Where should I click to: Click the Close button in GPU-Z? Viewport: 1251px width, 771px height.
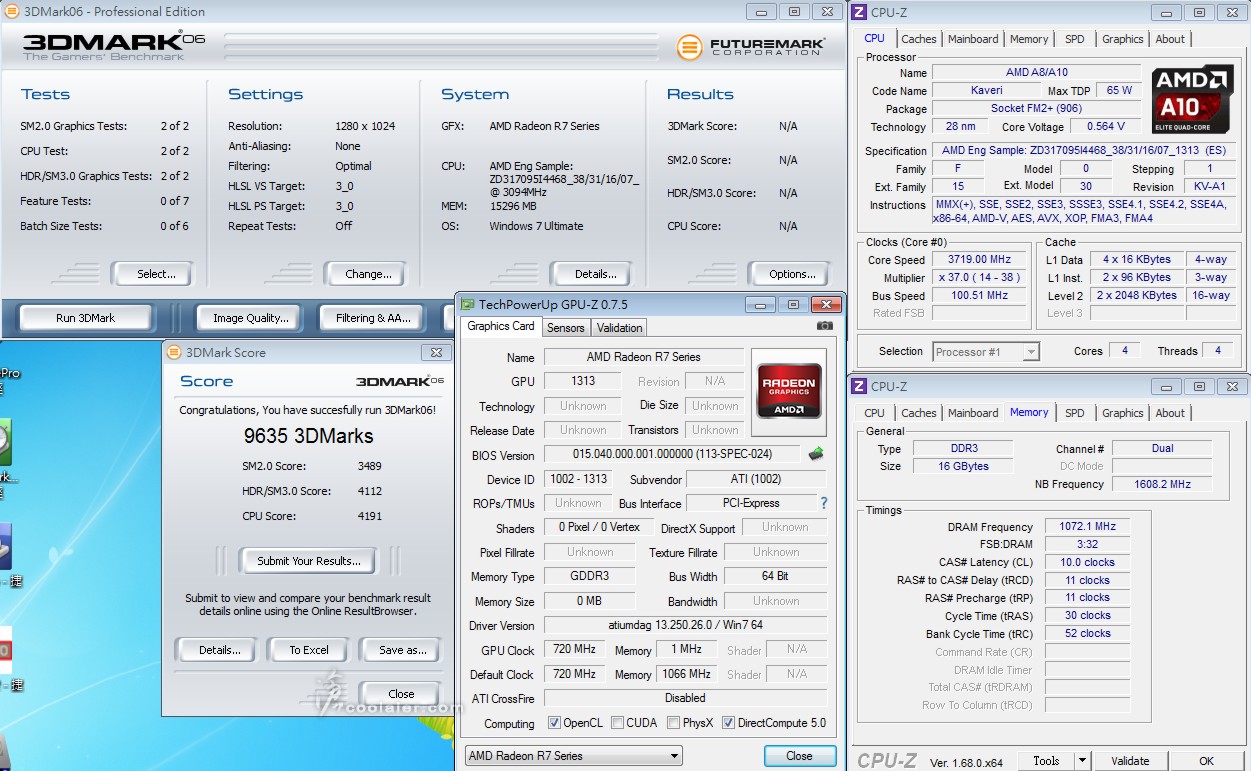click(x=799, y=756)
